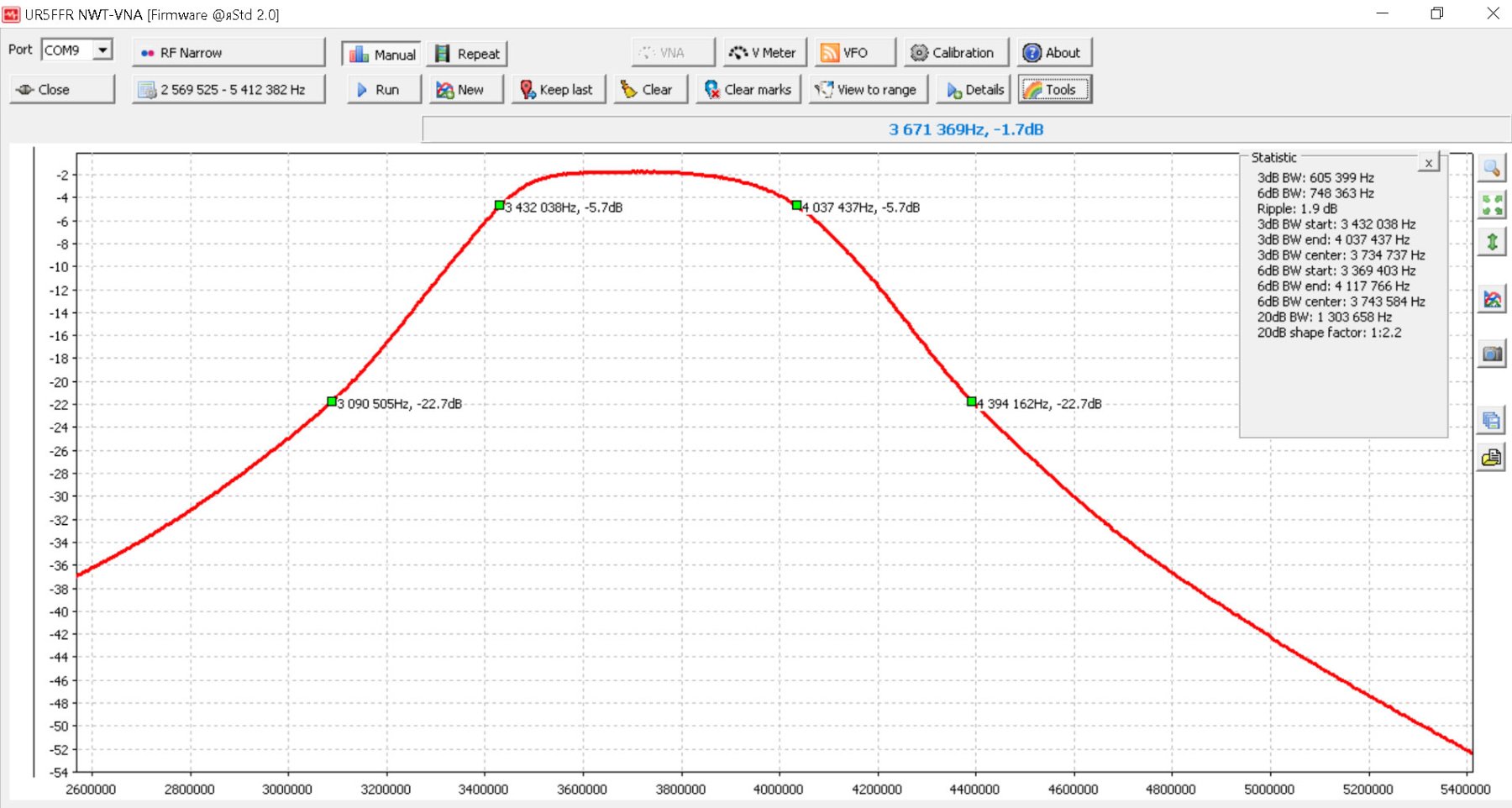Viewport: 1512px width, 808px height.
Task: Close the Statistic panel
Action: [1428, 163]
